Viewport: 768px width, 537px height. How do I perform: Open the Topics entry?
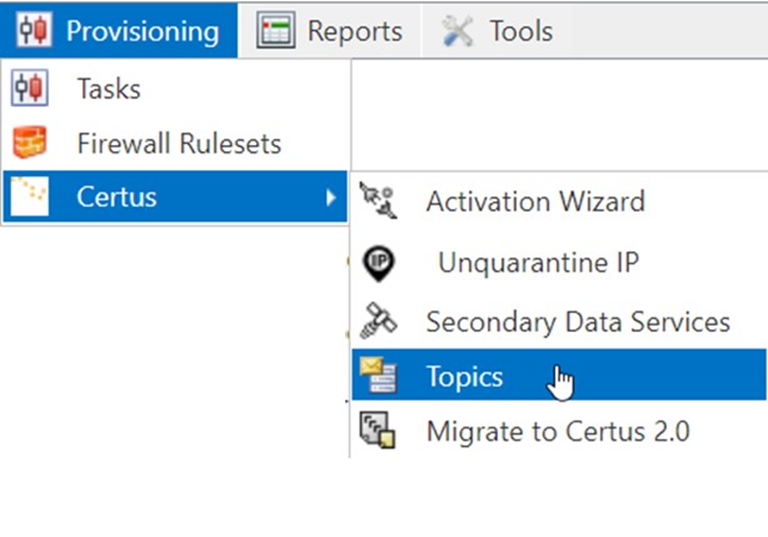click(464, 377)
